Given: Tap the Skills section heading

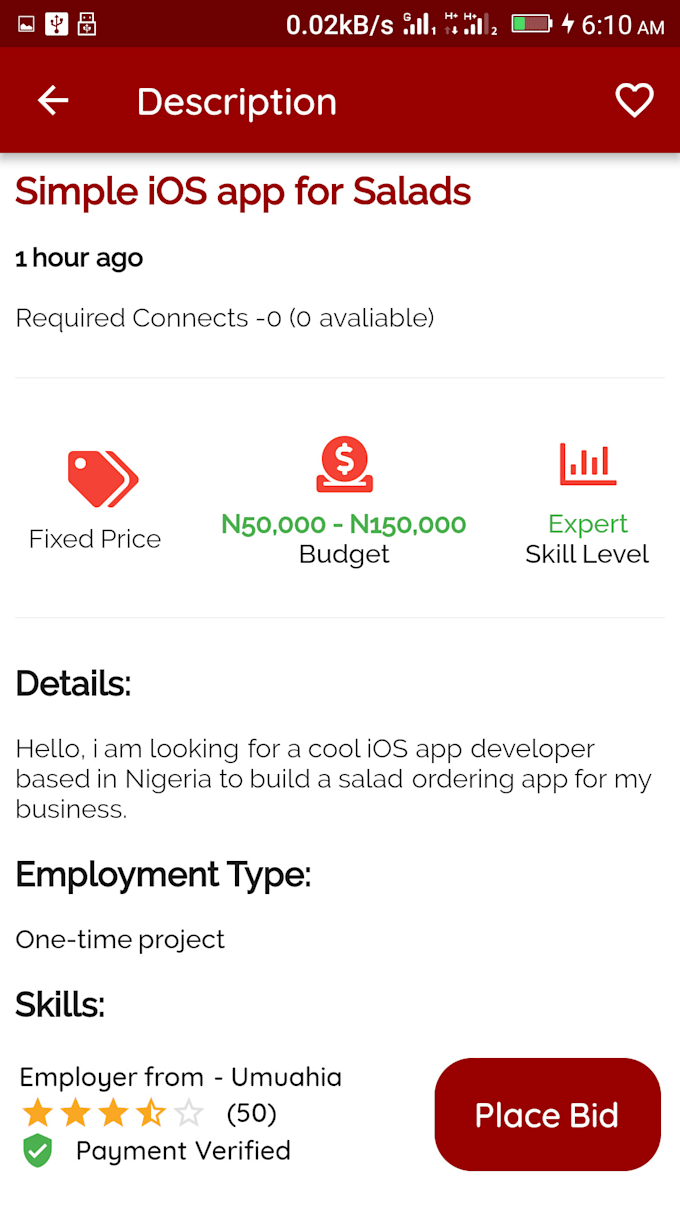Looking at the screenshot, I should pos(59,1005).
